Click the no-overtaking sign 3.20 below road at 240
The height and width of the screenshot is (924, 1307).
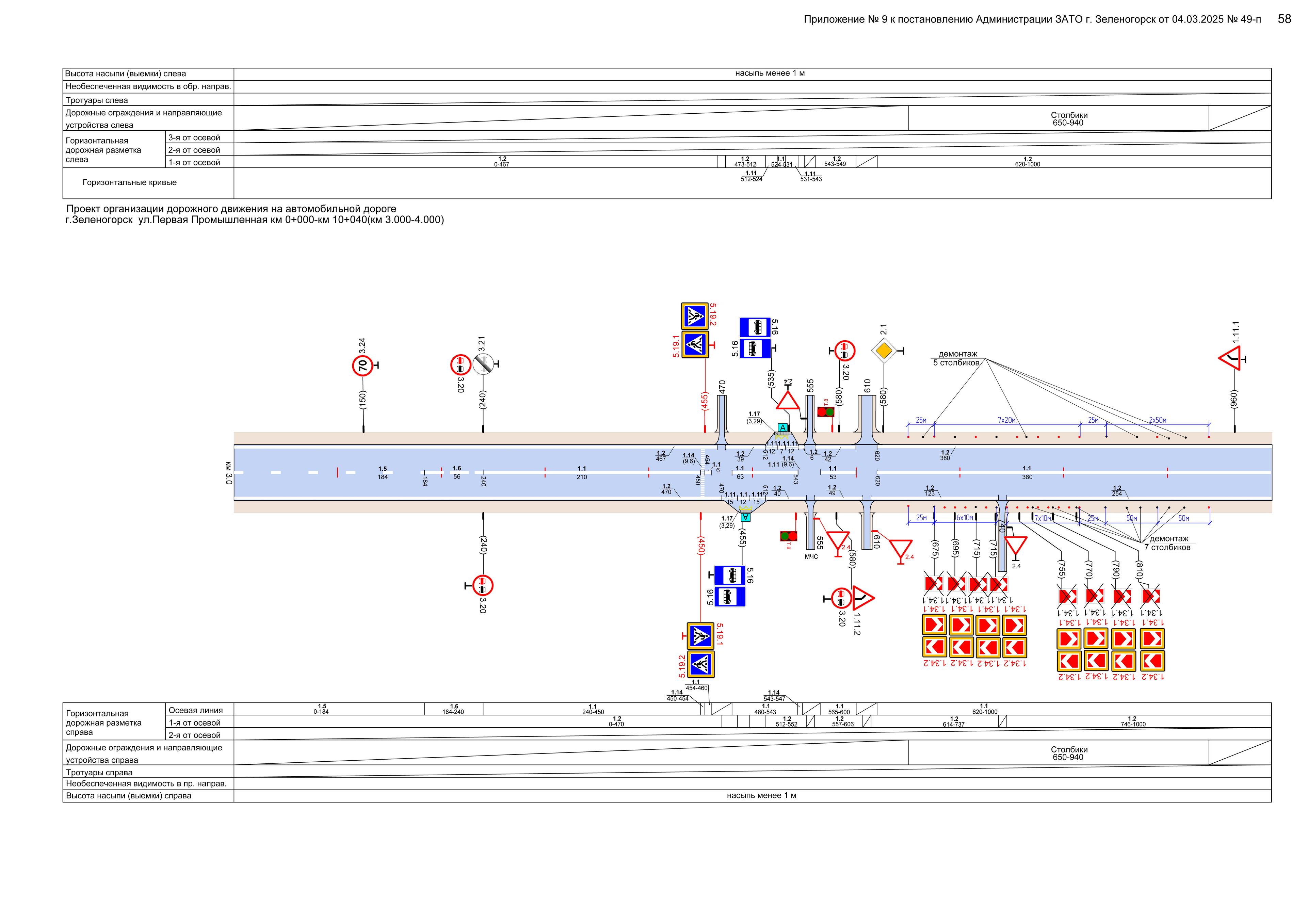tap(482, 585)
